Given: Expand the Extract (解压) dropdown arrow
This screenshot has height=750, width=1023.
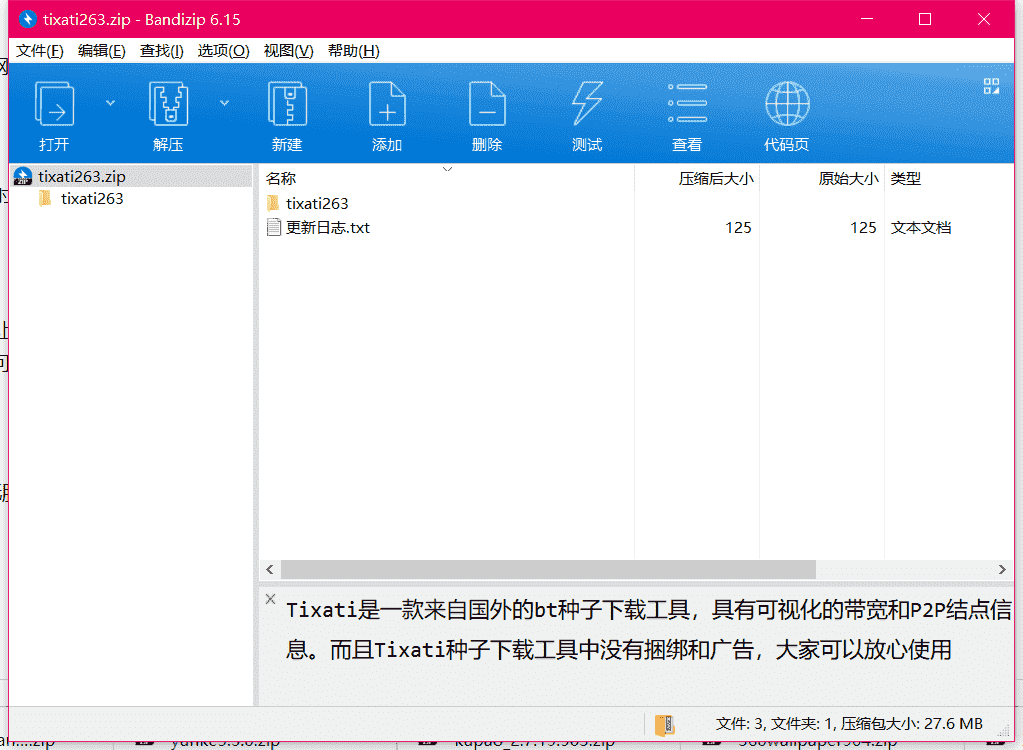Looking at the screenshot, I should pyautogui.click(x=224, y=103).
